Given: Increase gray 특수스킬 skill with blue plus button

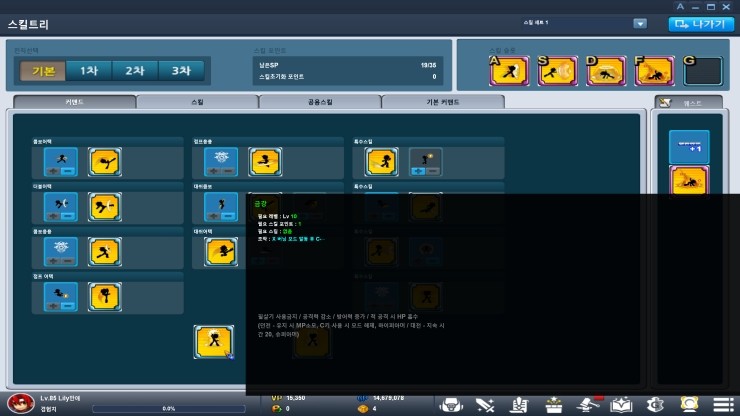Looking at the screenshot, I should click(418, 171).
